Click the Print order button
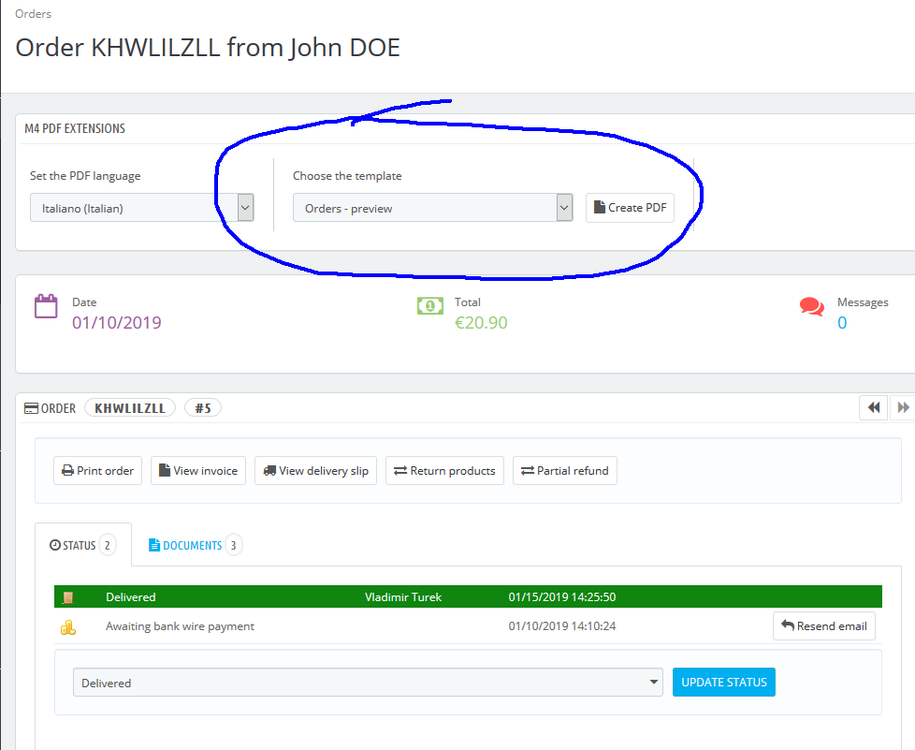The image size is (915, 750). (97, 470)
